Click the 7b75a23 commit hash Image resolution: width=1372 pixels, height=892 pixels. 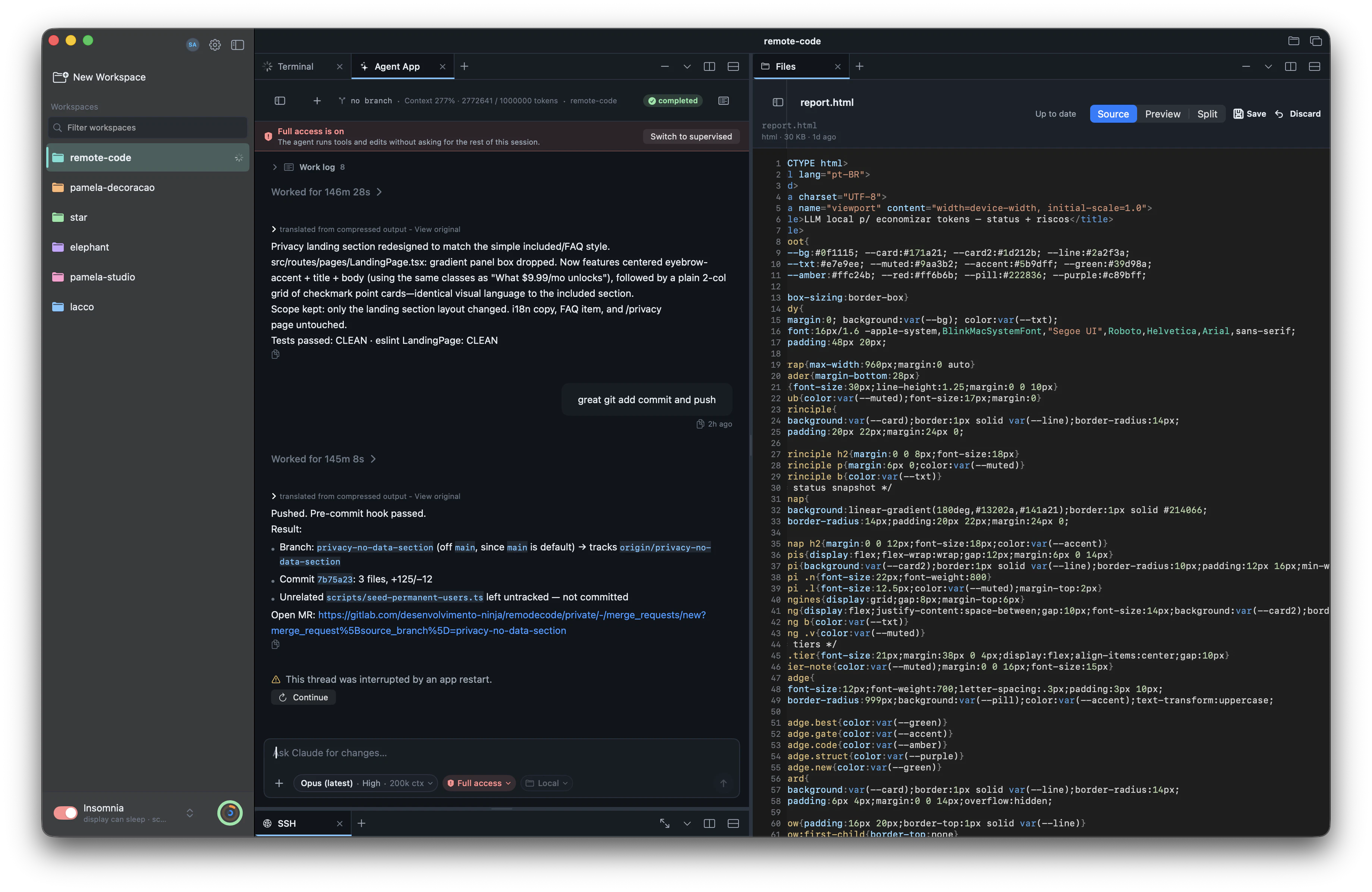click(335, 579)
